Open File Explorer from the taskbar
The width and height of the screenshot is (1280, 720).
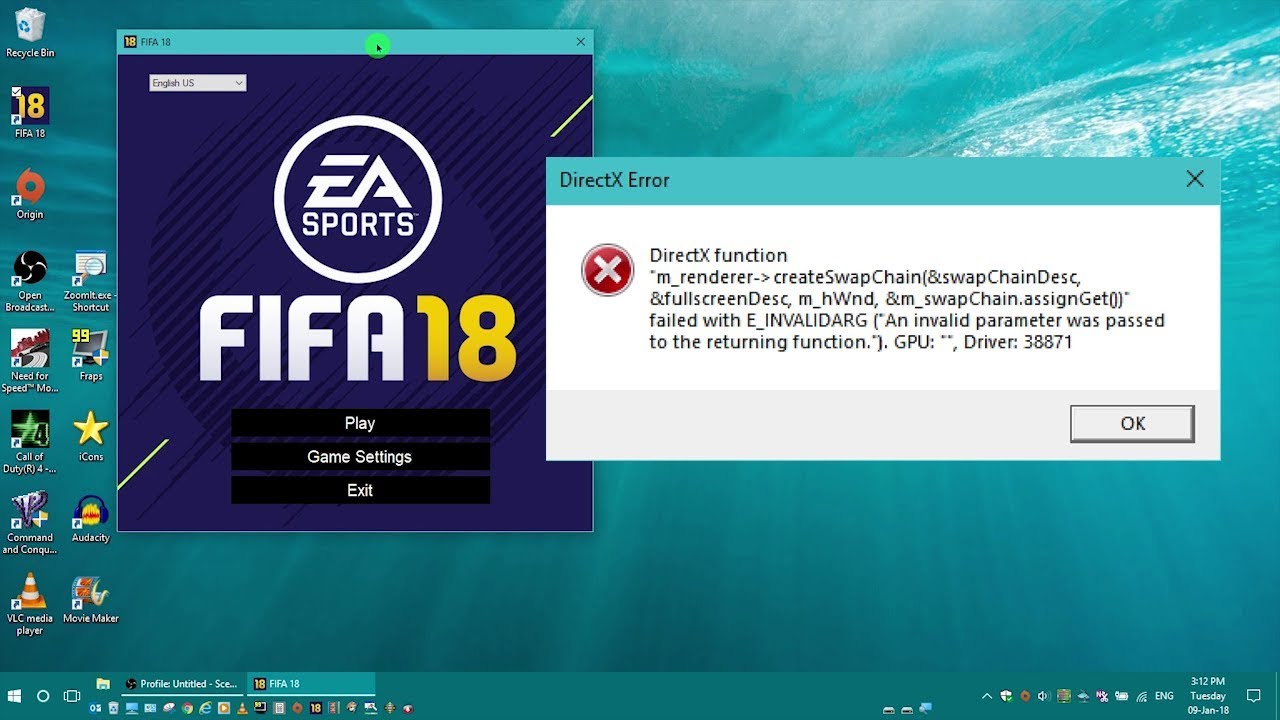click(x=102, y=684)
